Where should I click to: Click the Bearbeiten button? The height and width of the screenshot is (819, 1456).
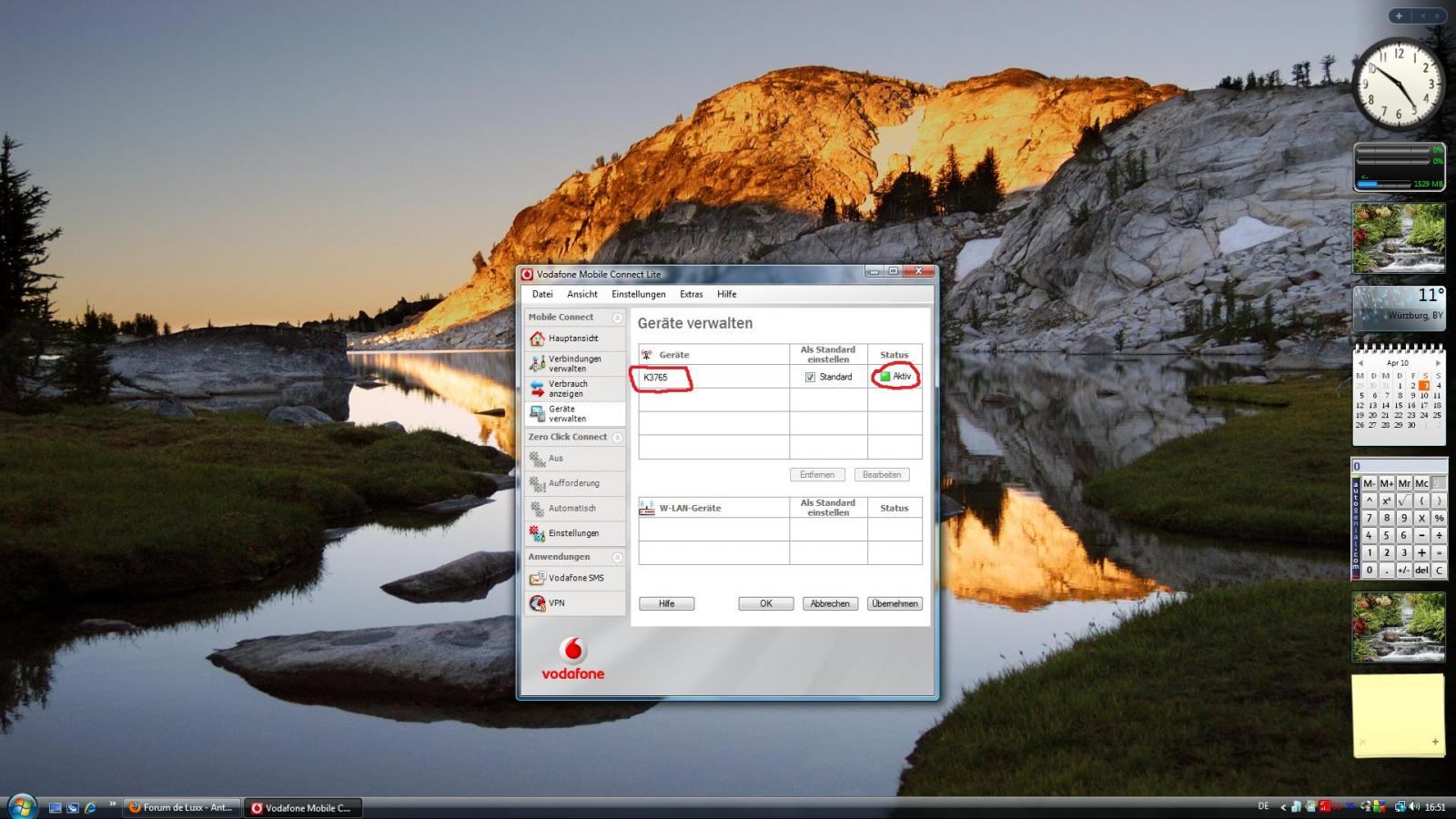click(x=882, y=475)
